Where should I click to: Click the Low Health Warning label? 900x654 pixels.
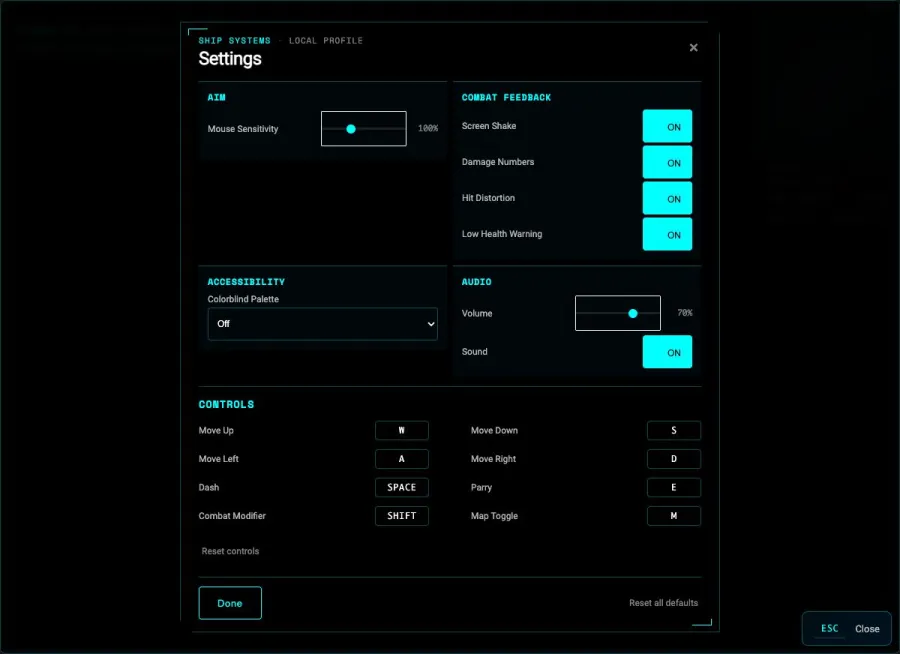click(x=502, y=234)
